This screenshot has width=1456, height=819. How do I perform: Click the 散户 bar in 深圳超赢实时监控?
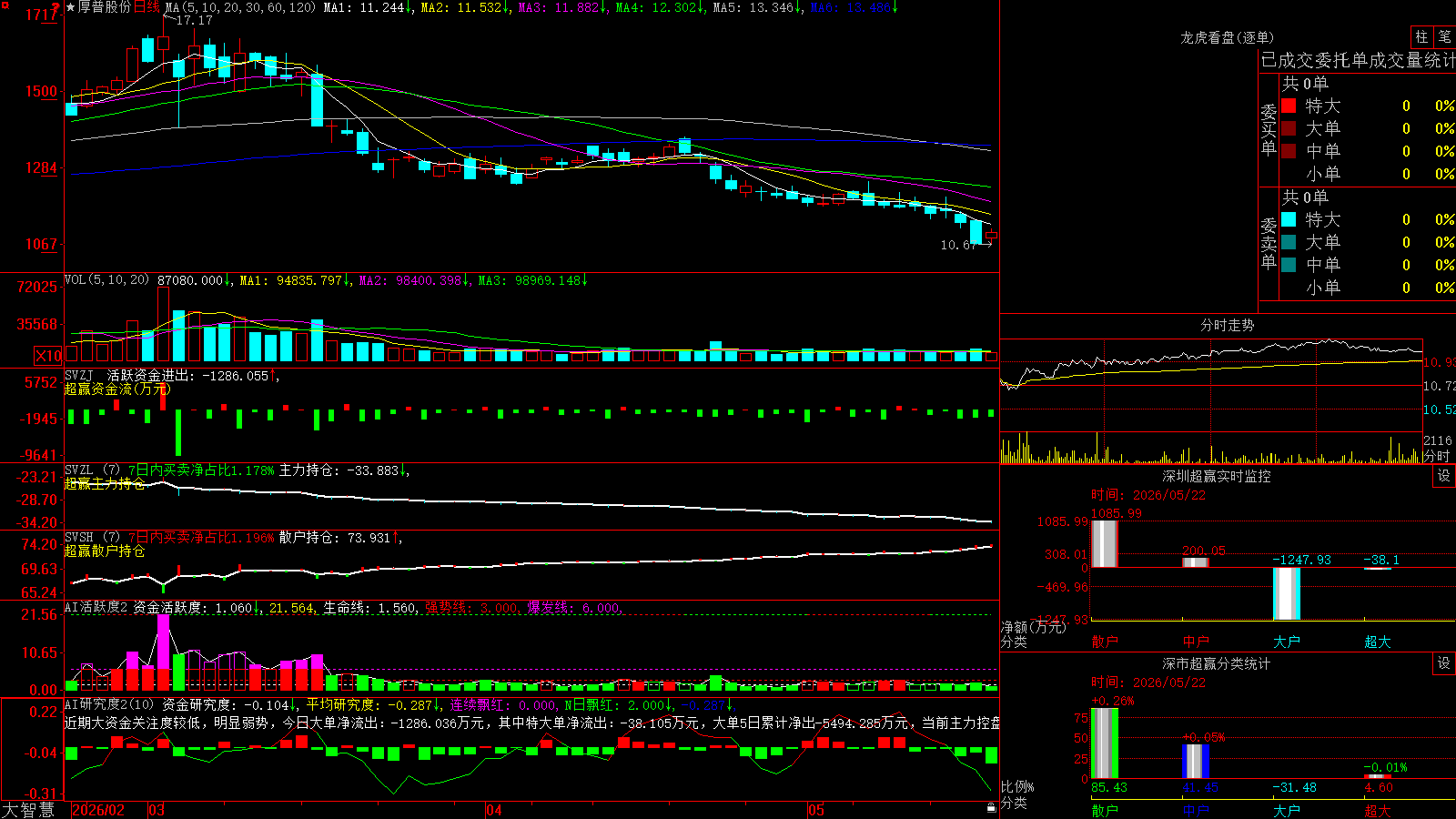point(1104,543)
